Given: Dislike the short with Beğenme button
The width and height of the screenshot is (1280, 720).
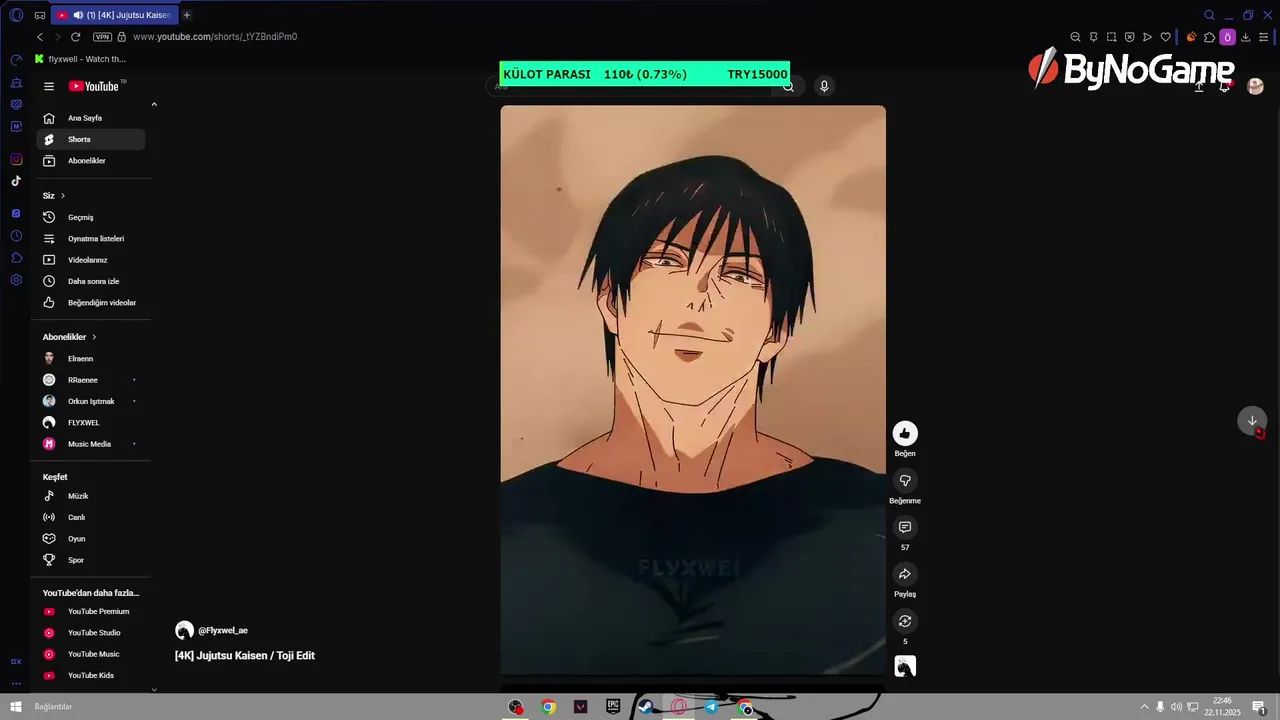Looking at the screenshot, I should (x=905, y=480).
